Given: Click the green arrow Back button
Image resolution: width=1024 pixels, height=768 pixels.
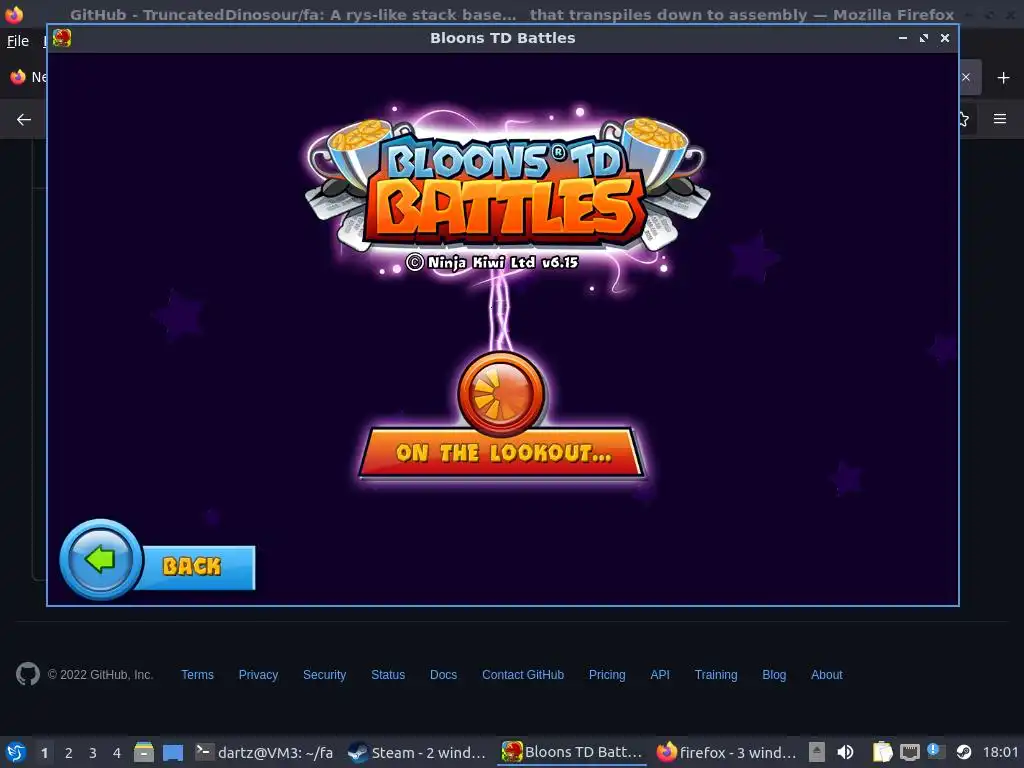Looking at the screenshot, I should coord(101,560).
